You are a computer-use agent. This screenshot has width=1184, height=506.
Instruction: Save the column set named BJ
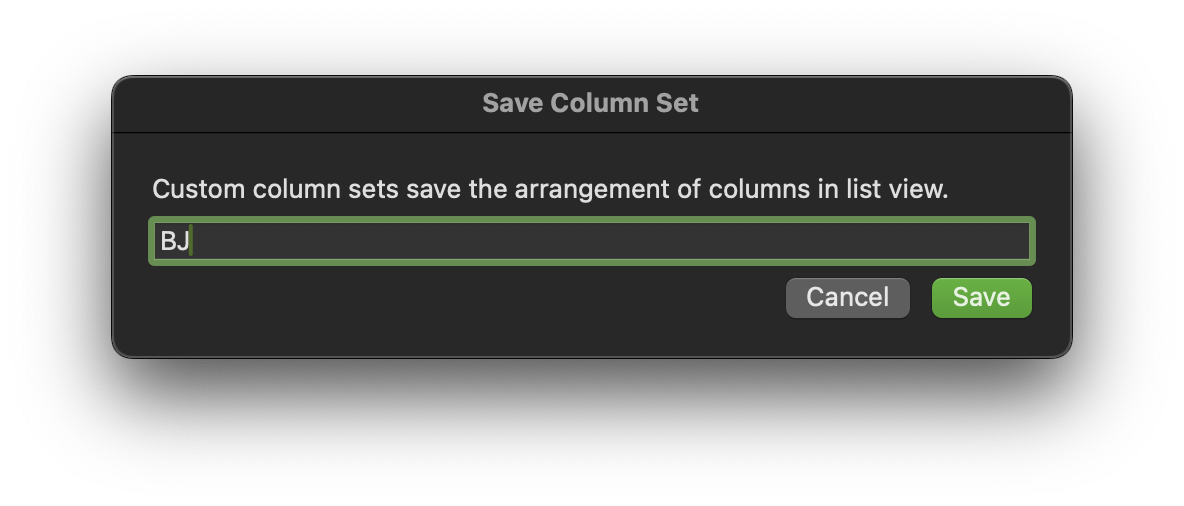[981, 298]
